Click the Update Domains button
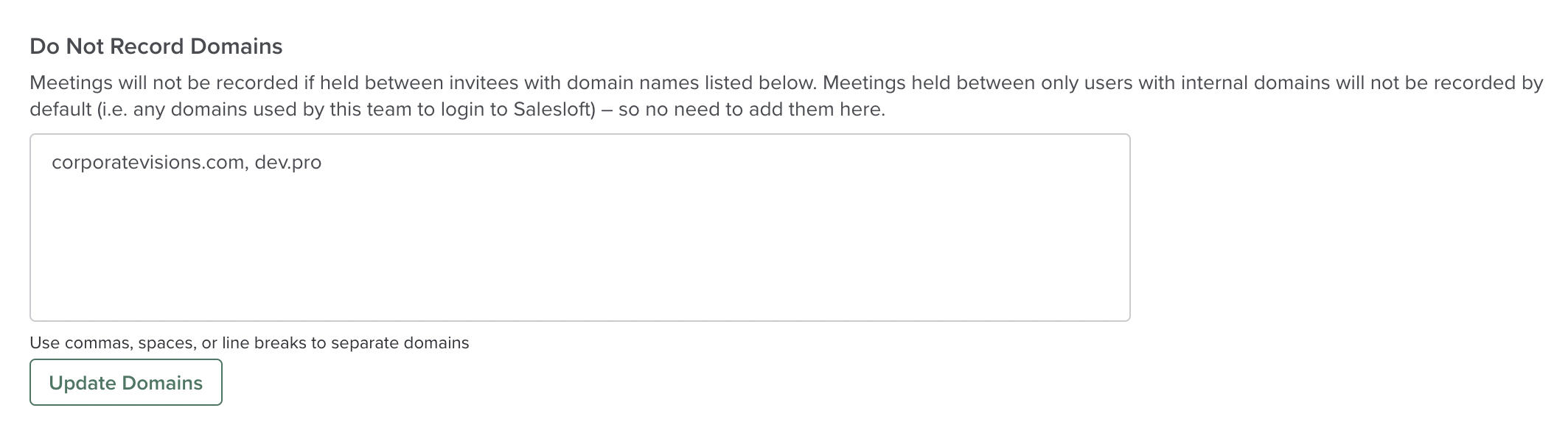1568x433 pixels. pyautogui.click(x=125, y=382)
